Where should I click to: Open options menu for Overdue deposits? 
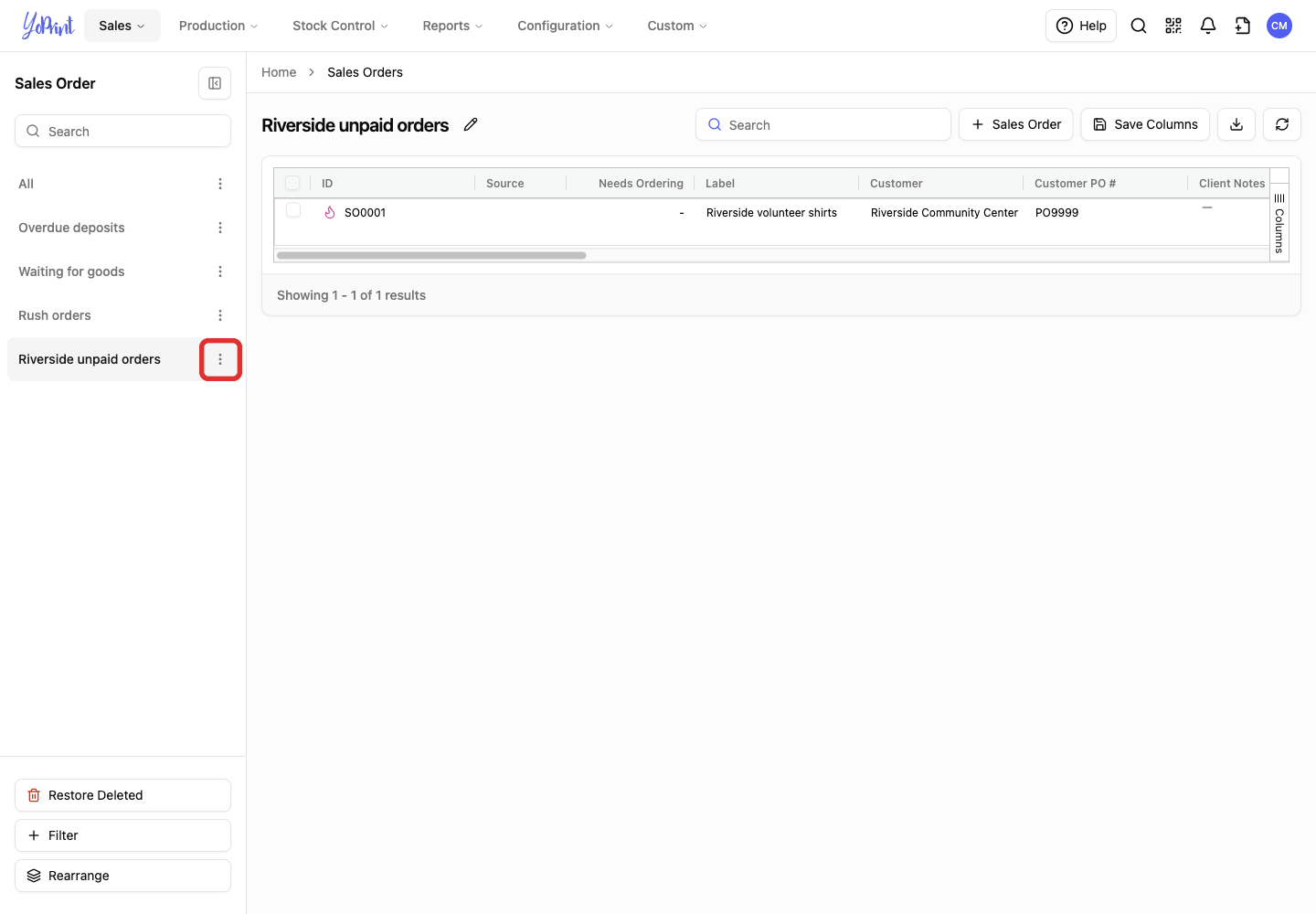[220, 228]
